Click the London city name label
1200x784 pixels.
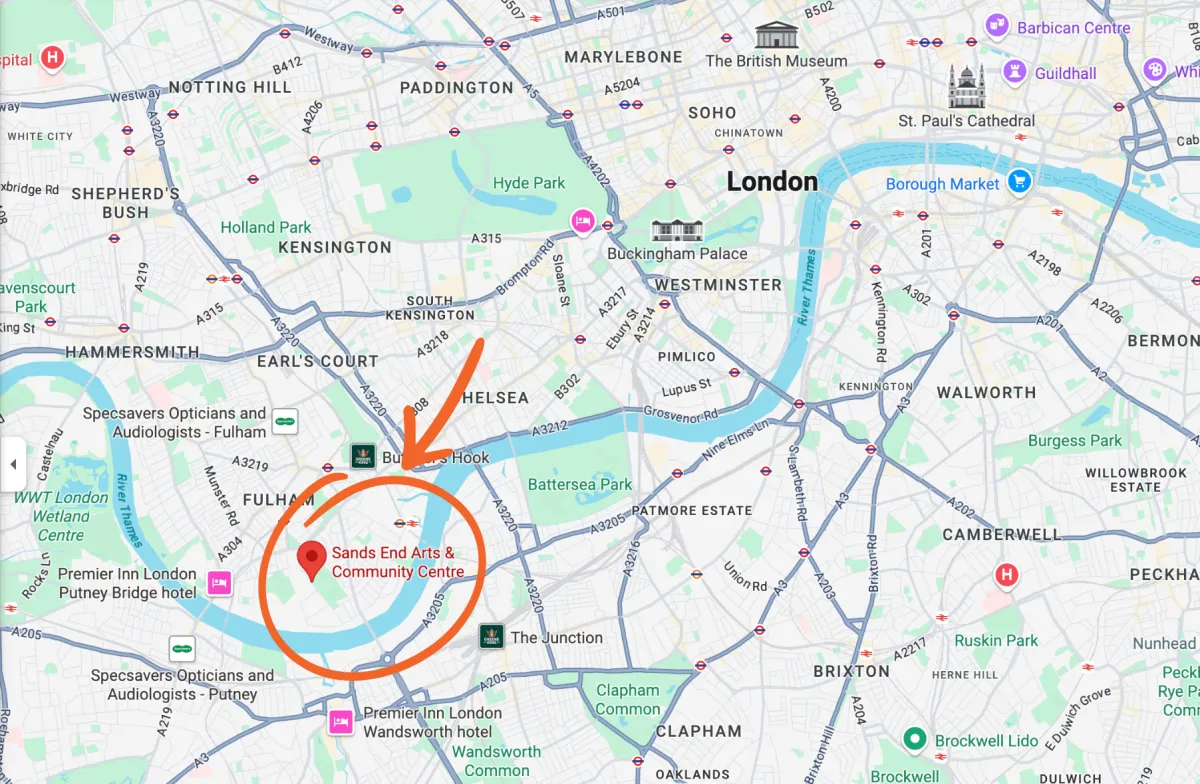tap(772, 181)
